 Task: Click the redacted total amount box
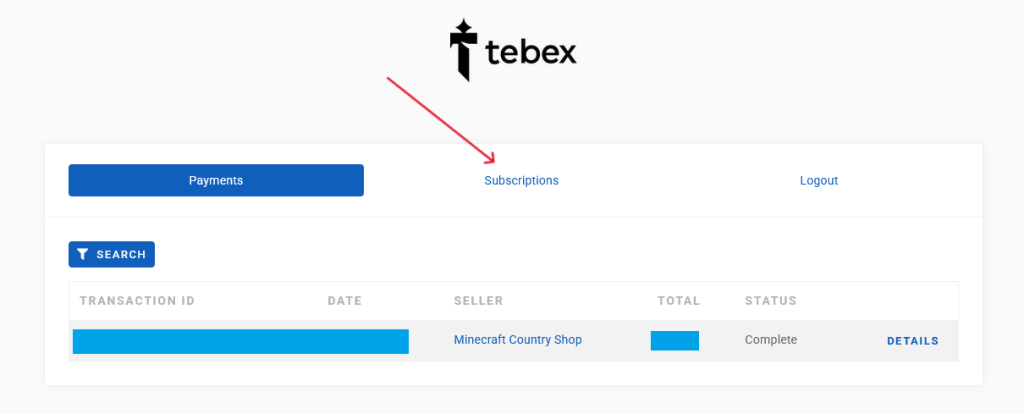674,341
